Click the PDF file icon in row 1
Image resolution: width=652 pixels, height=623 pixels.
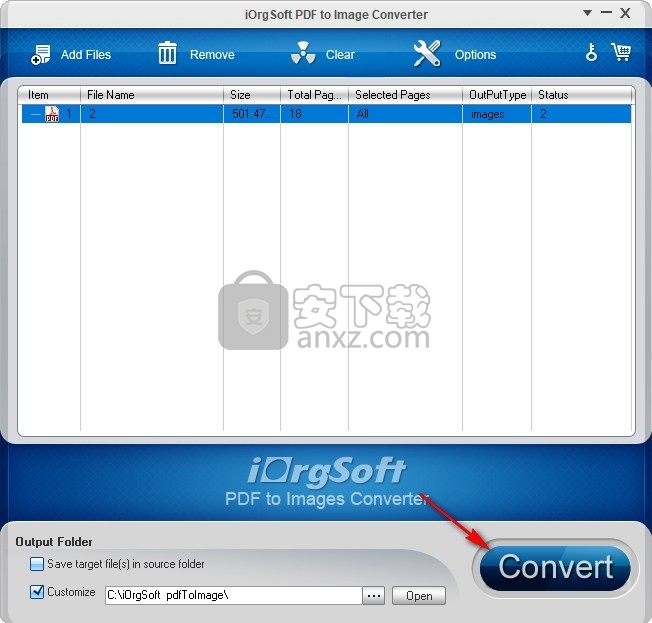click(x=52, y=114)
